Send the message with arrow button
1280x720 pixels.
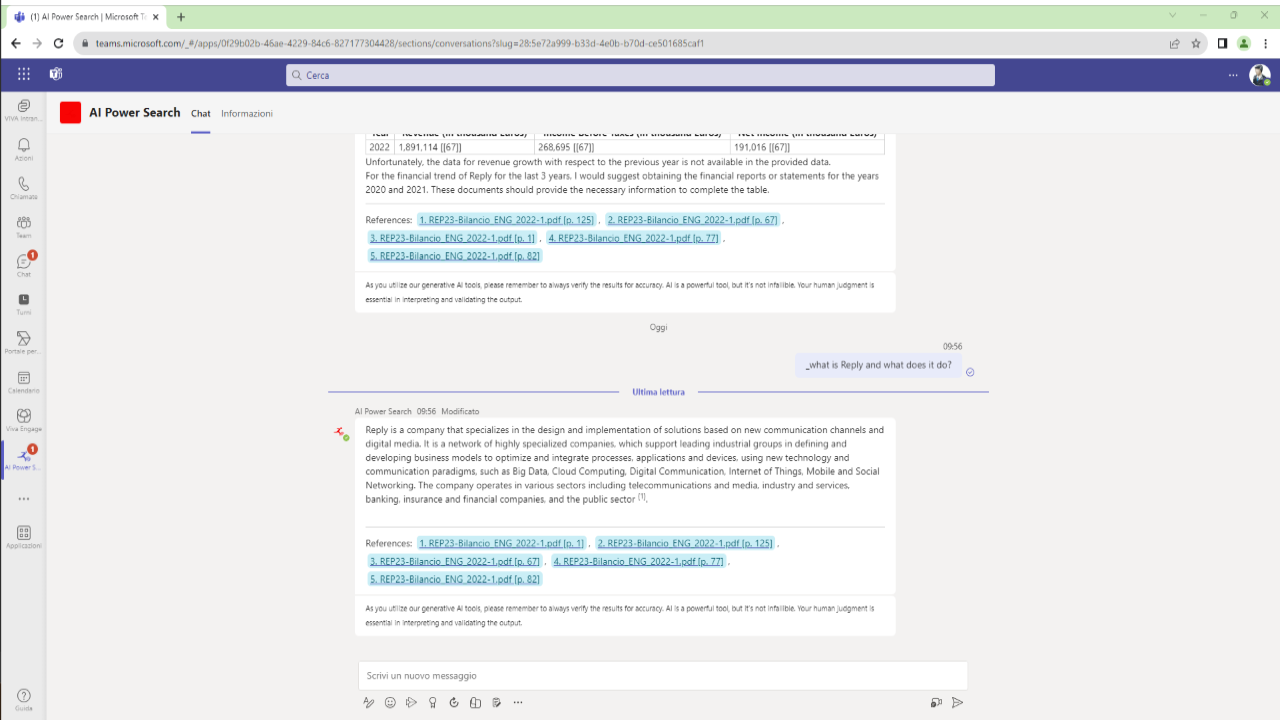[x=957, y=702]
